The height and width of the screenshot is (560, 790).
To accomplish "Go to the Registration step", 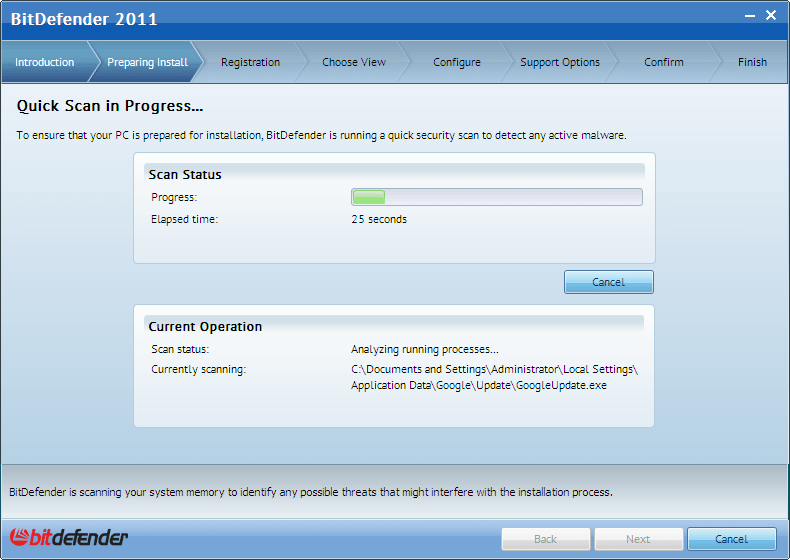I will point(250,62).
